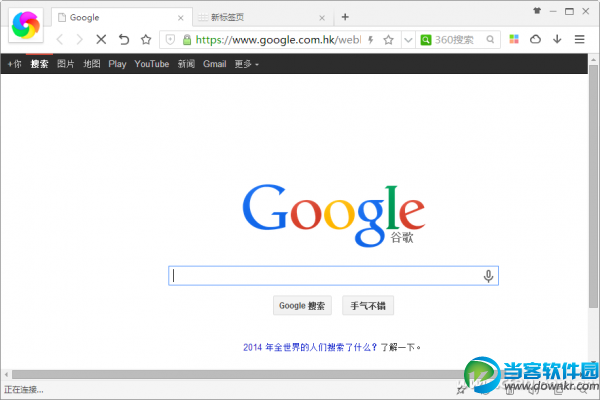Open the 2014 年全世界的人们搜索了什么 link
Image resolution: width=600 pixels, height=400 pixels.
(x=310, y=347)
